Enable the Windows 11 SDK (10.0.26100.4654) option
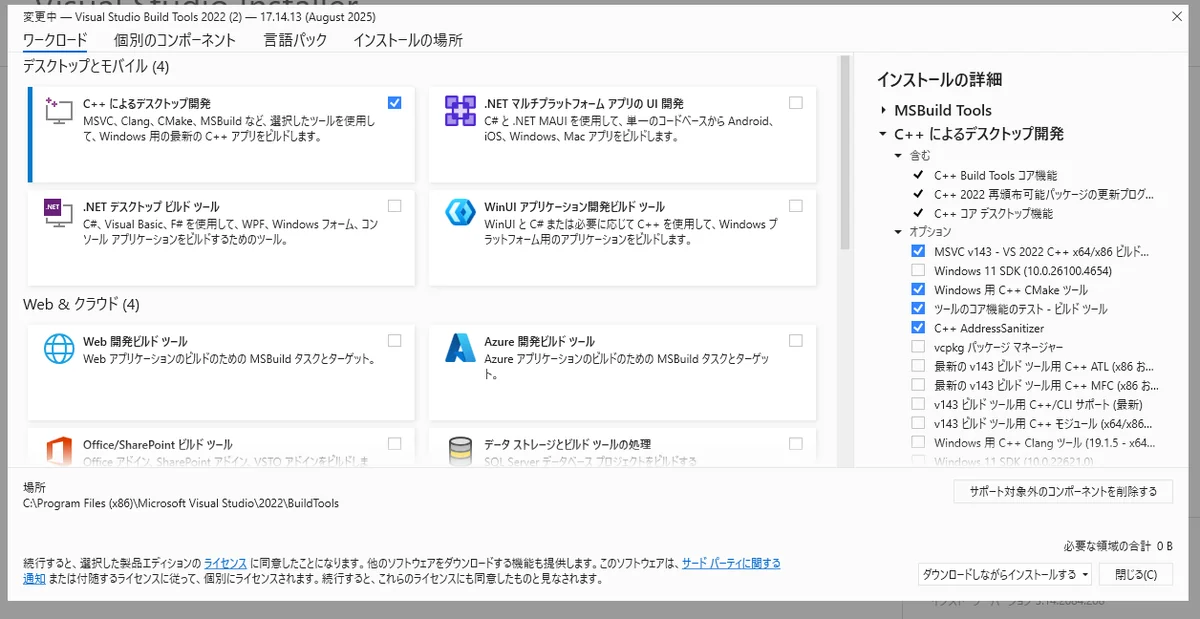This screenshot has height=619, width=1200. click(918, 271)
